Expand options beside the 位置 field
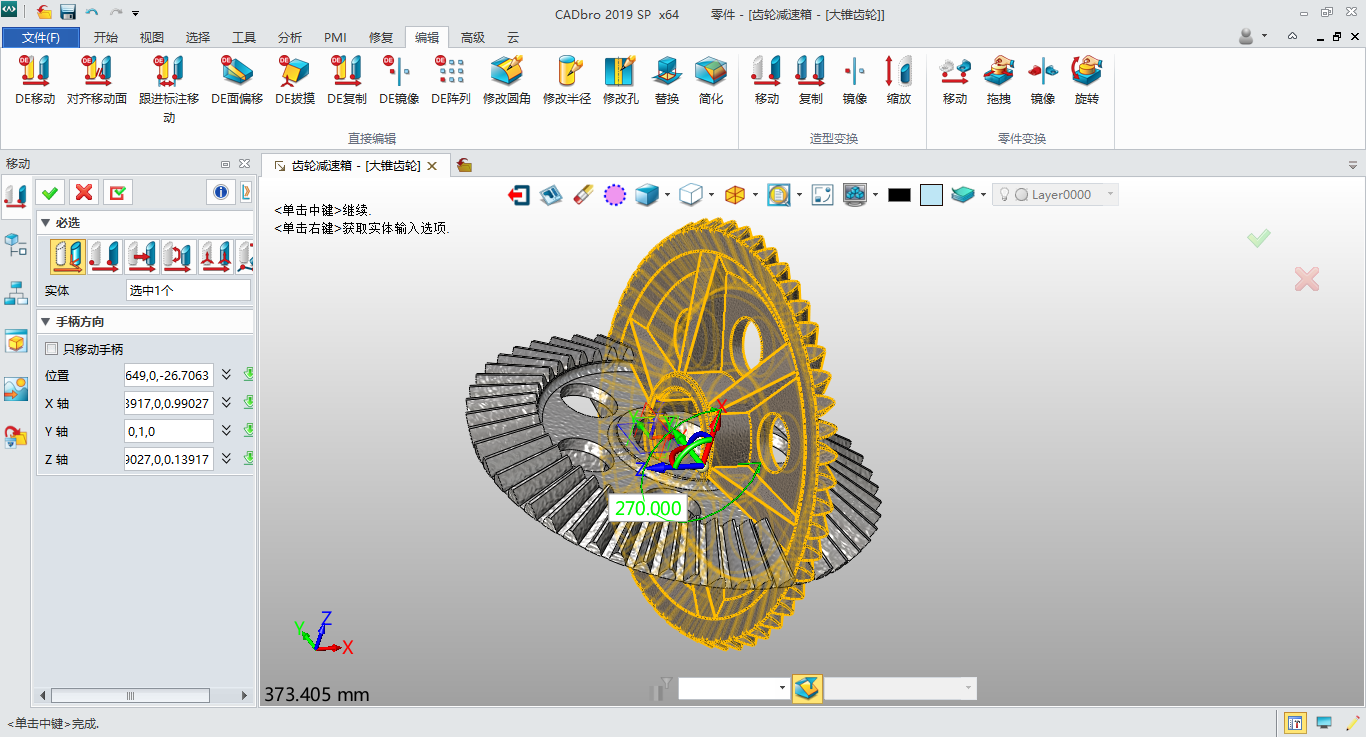Screen dimensions: 1366x737 (x=226, y=375)
